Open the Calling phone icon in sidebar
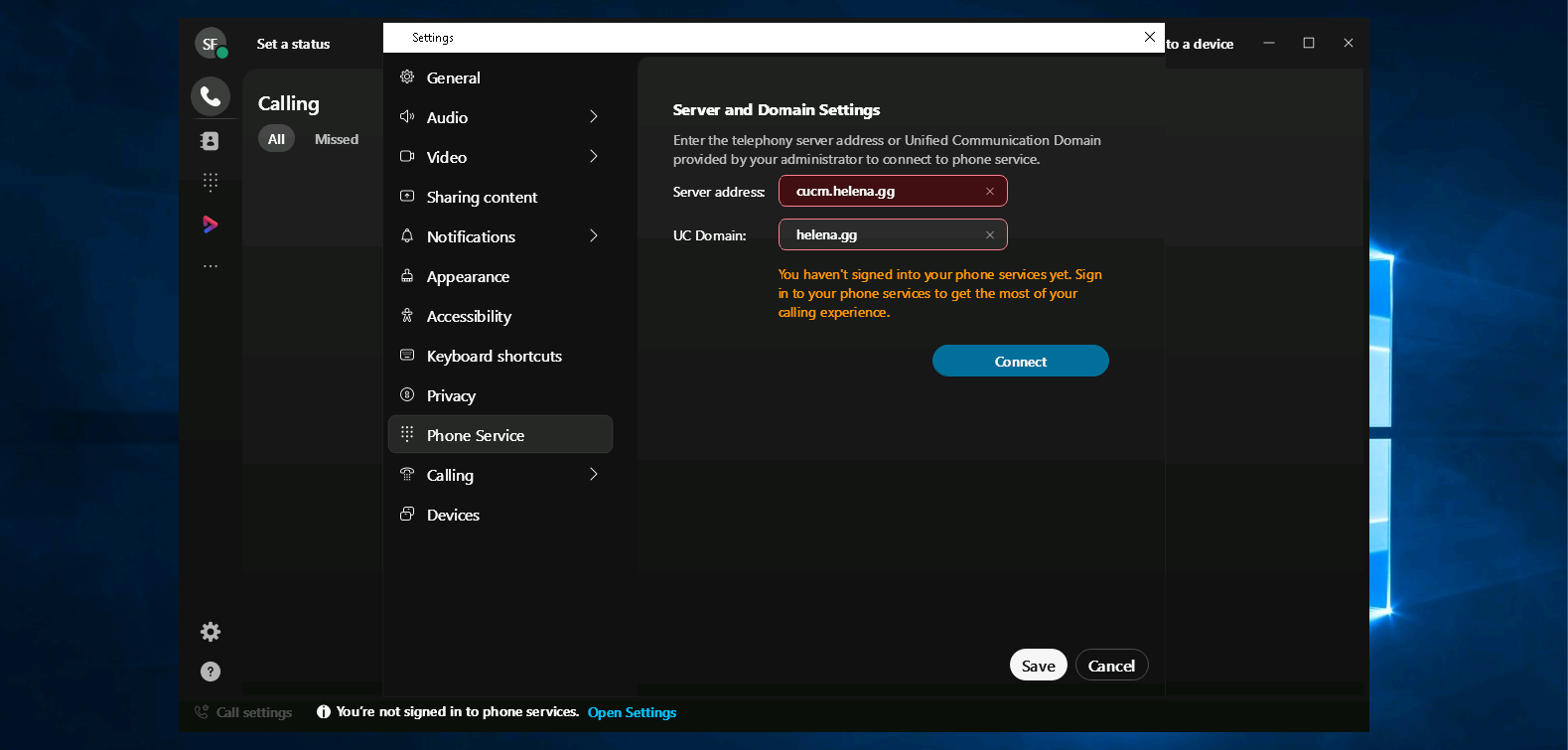The image size is (1568, 750). pyautogui.click(x=211, y=96)
